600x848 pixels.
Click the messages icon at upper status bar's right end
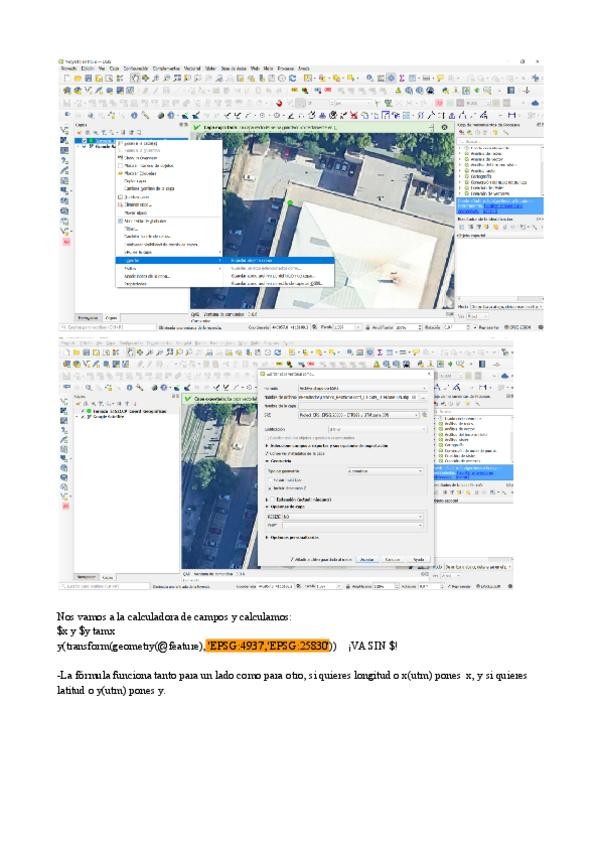point(541,327)
